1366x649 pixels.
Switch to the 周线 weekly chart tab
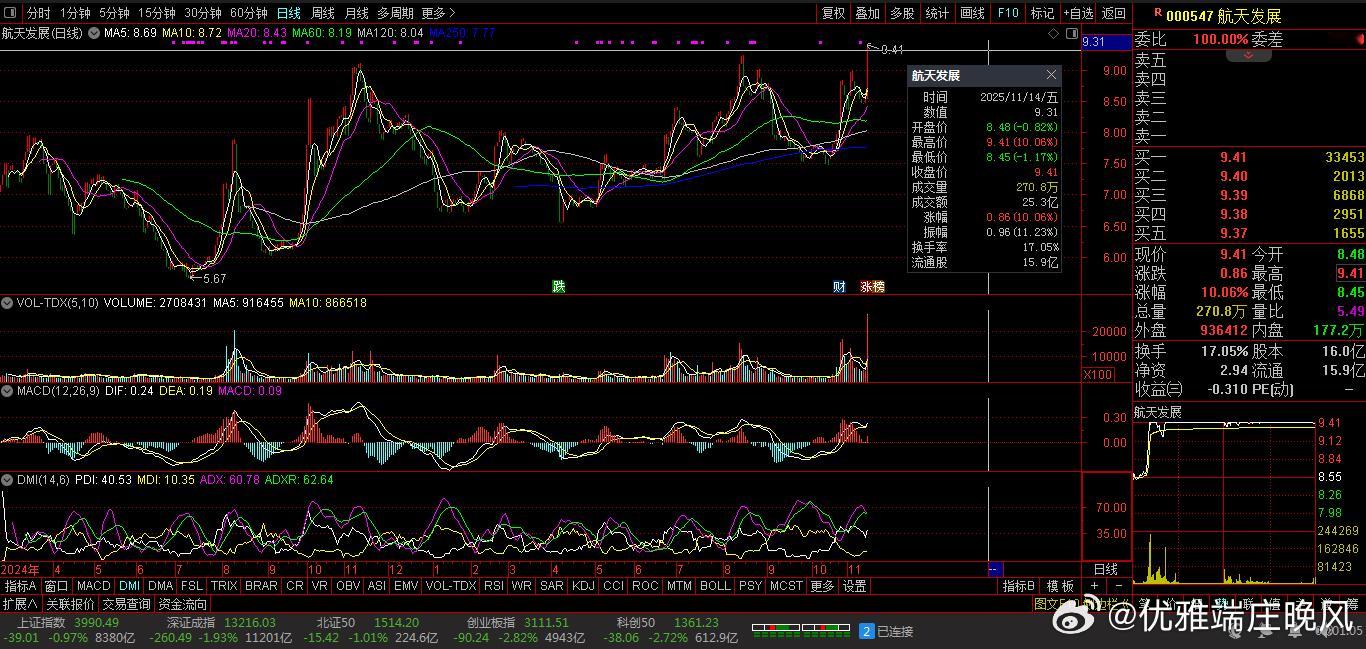pyautogui.click(x=322, y=13)
